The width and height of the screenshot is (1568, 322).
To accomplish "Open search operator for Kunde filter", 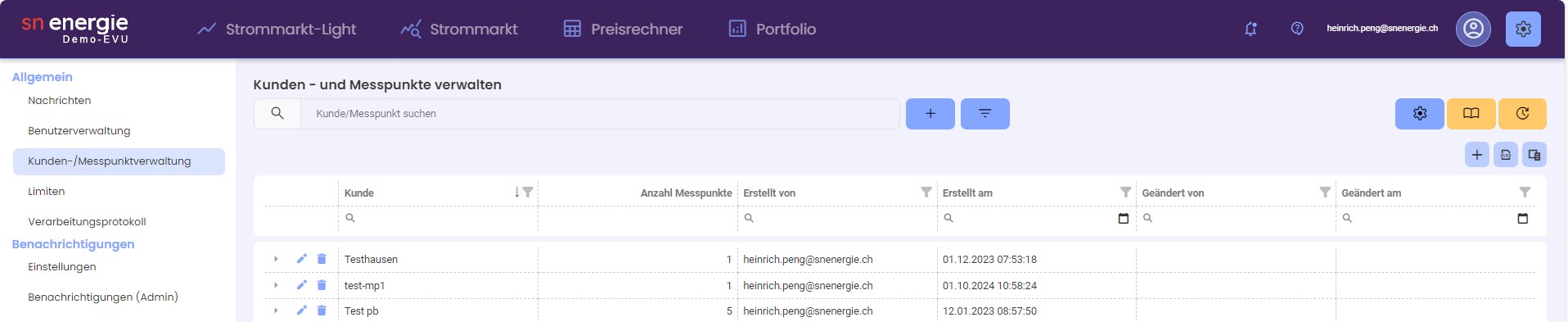I will pyautogui.click(x=350, y=218).
